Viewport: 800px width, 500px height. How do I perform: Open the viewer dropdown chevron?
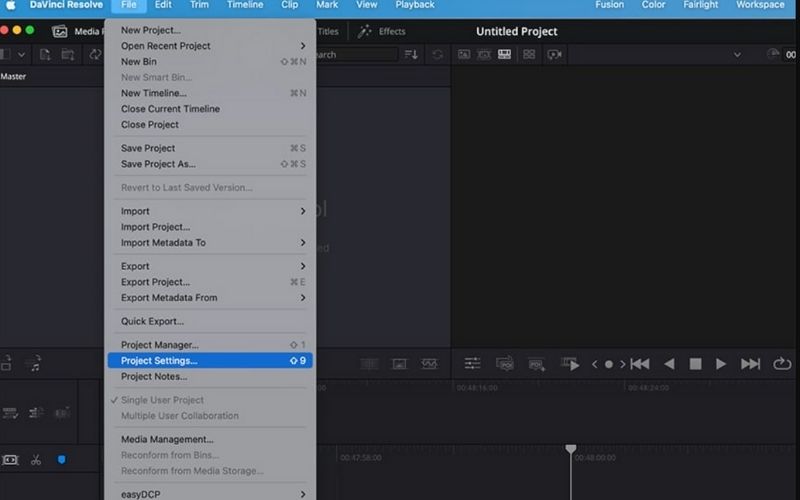[x=738, y=54]
